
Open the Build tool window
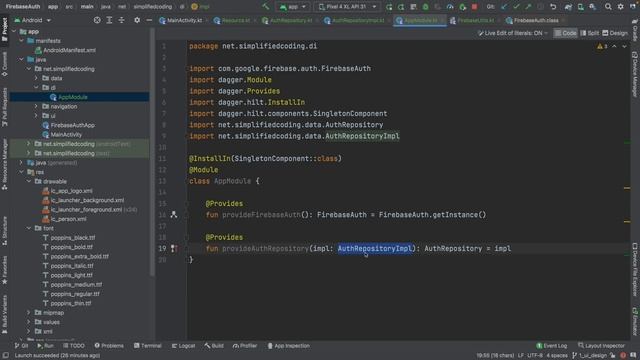click(x=214, y=346)
